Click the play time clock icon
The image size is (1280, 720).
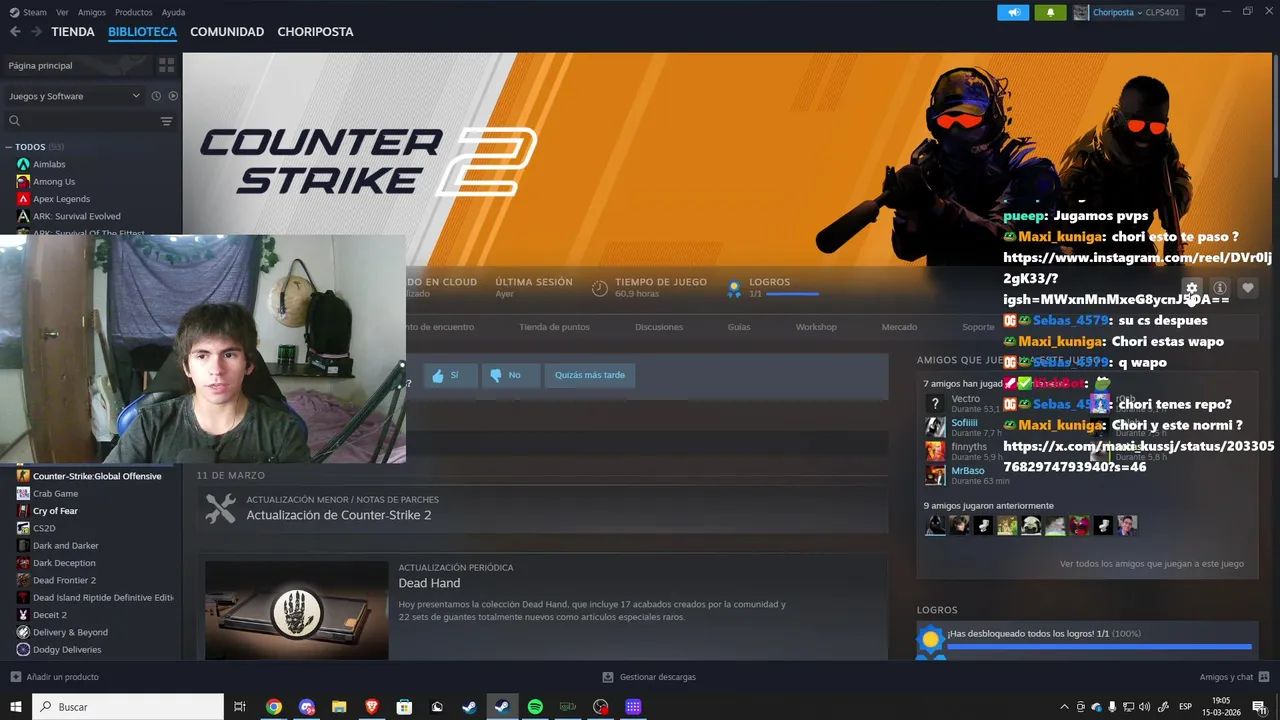(x=599, y=288)
